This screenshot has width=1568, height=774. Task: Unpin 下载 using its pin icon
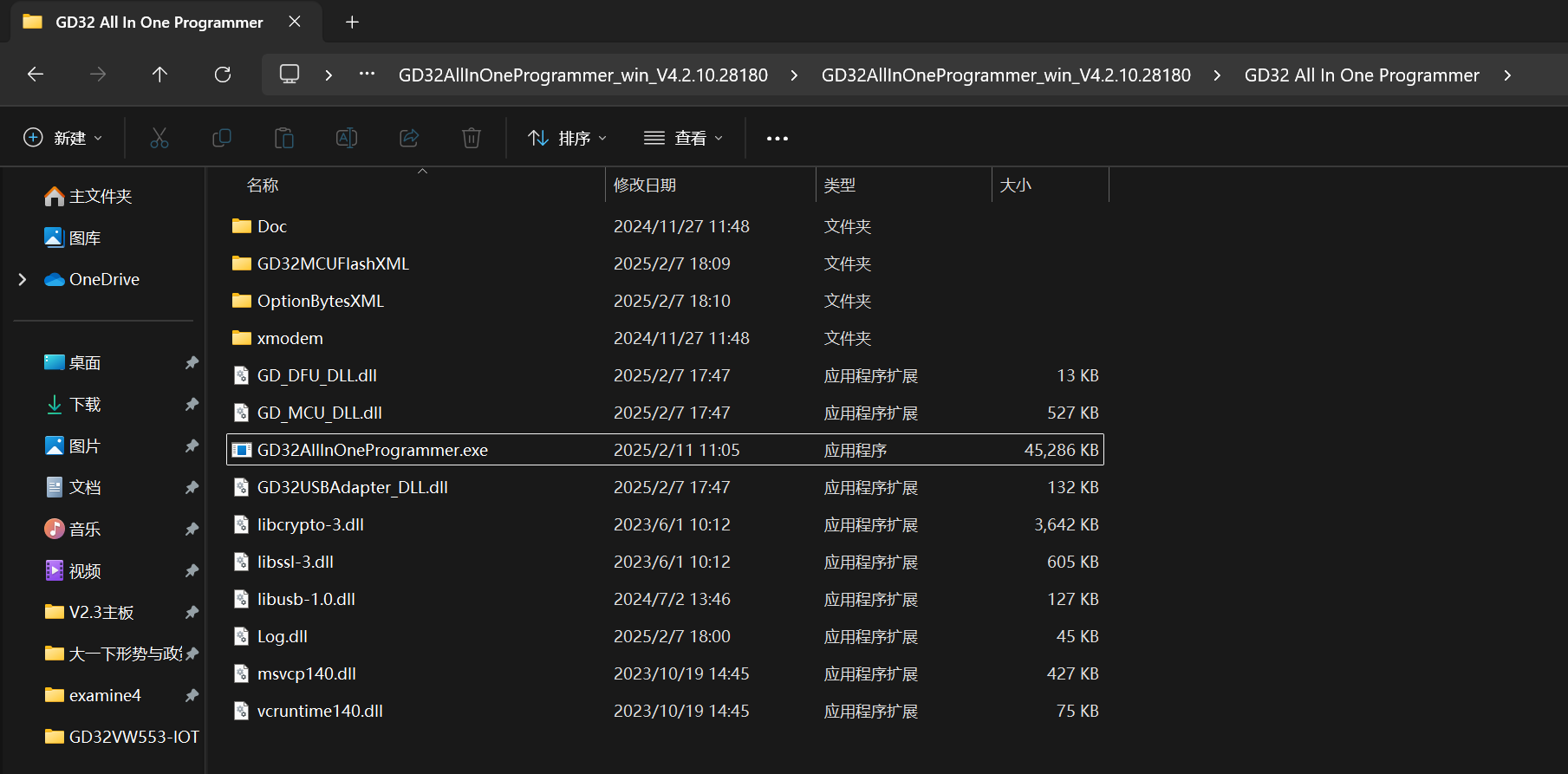click(x=192, y=404)
